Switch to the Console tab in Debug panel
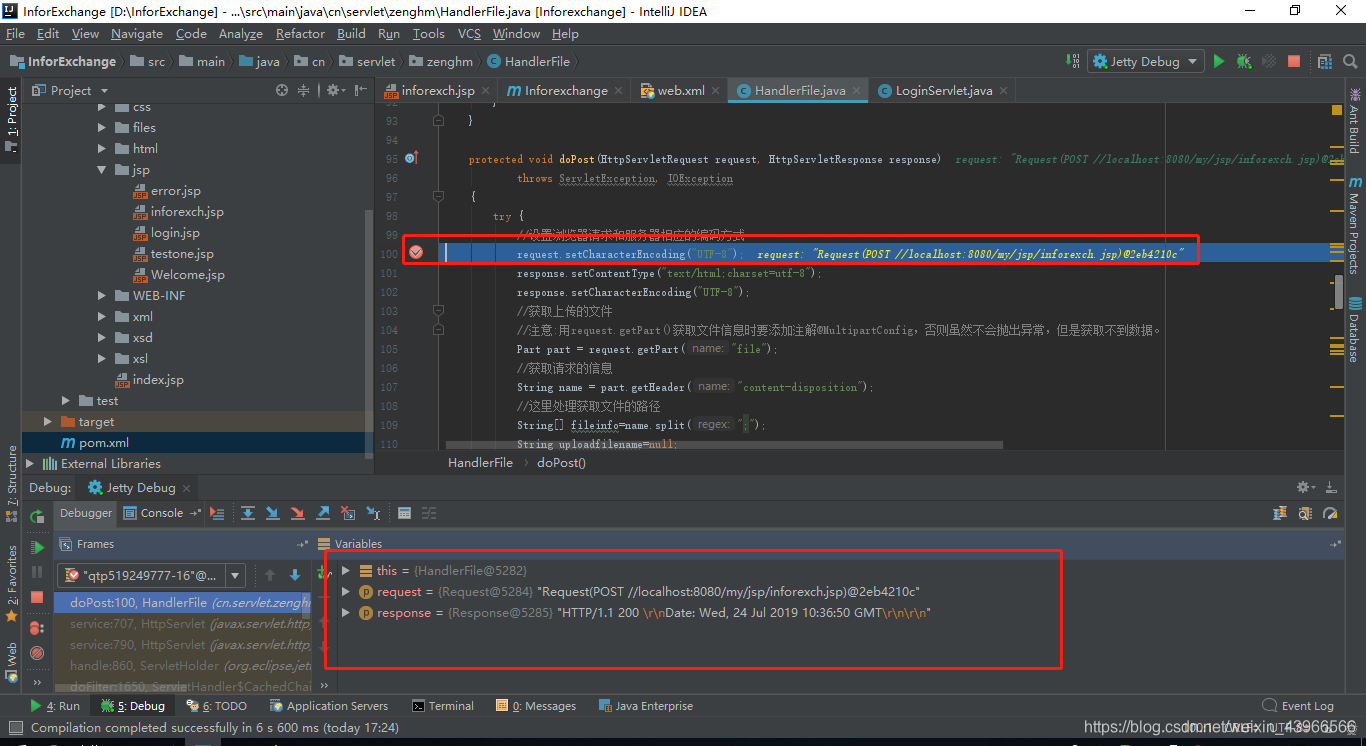The width and height of the screenshot is (1366, 746). [x=161, y=513]
